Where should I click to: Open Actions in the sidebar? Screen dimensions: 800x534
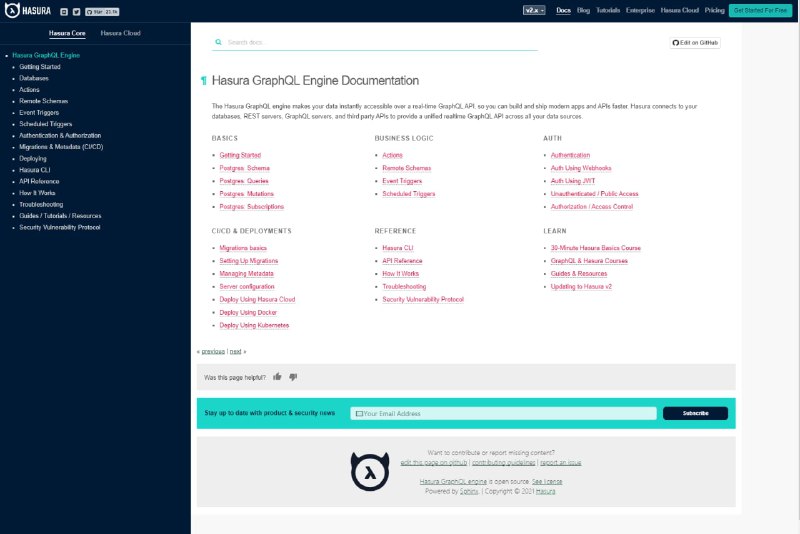tap(29, 90)
